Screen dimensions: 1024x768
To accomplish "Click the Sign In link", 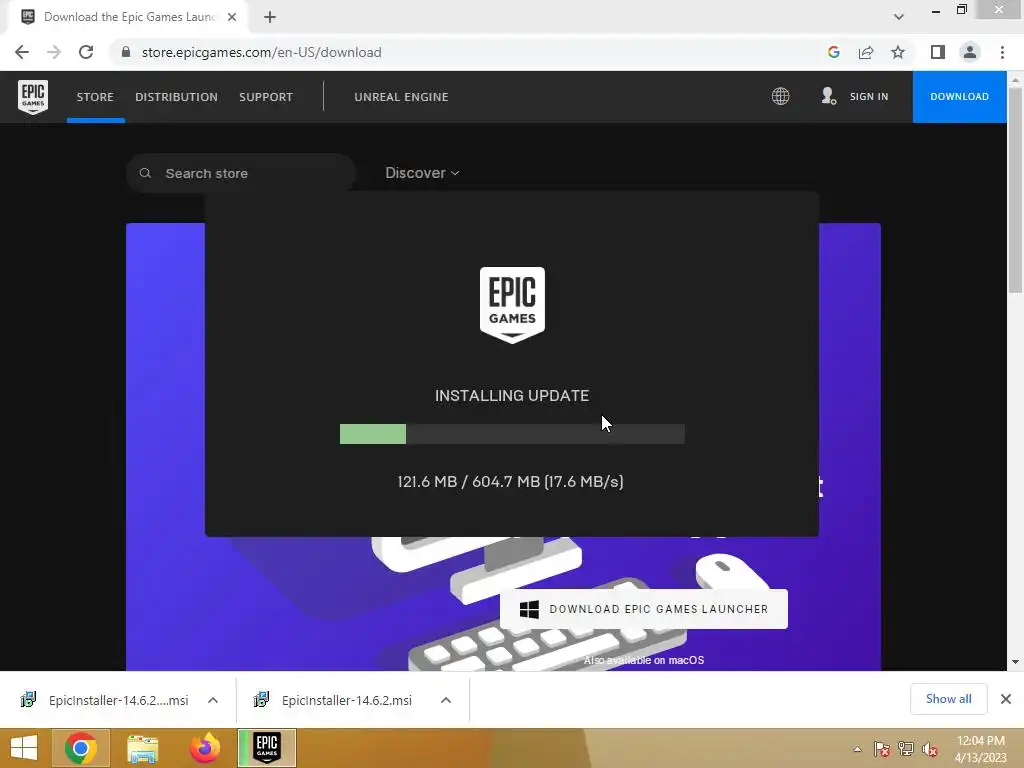I will click(x=869, y=97).
